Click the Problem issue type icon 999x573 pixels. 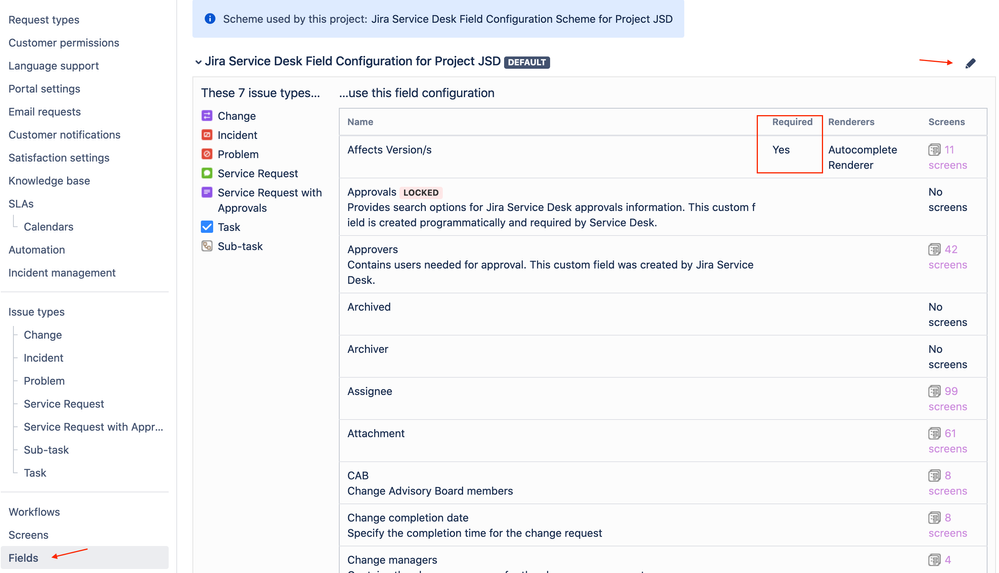pyautogui.click(x=207, y=154)
